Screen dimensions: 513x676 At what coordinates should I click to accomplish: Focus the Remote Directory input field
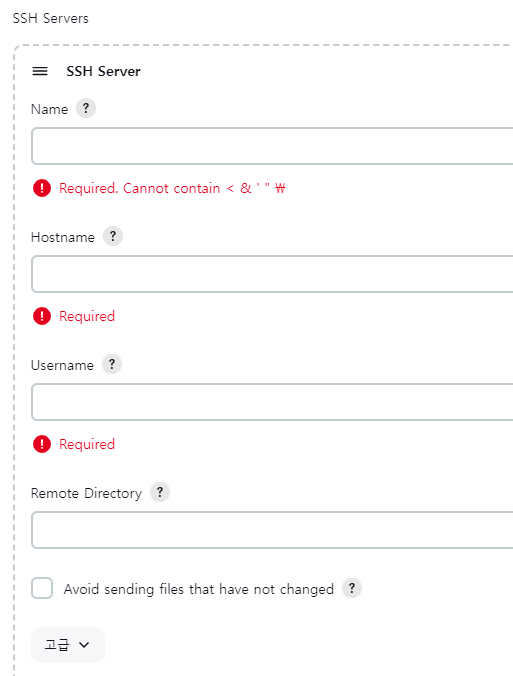tap(272, 530)
